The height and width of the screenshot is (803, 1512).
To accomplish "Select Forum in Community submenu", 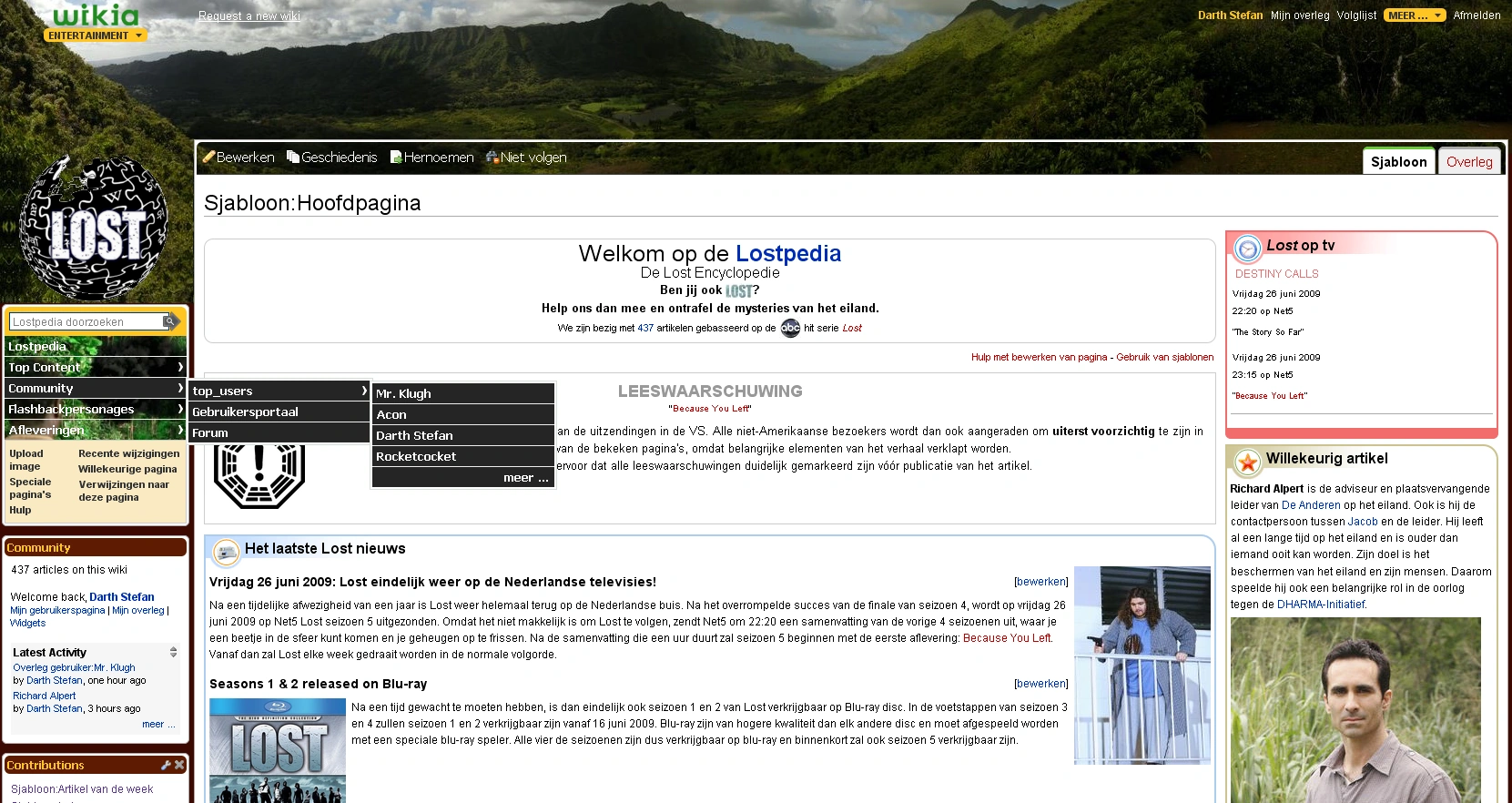I will (279, 432).
